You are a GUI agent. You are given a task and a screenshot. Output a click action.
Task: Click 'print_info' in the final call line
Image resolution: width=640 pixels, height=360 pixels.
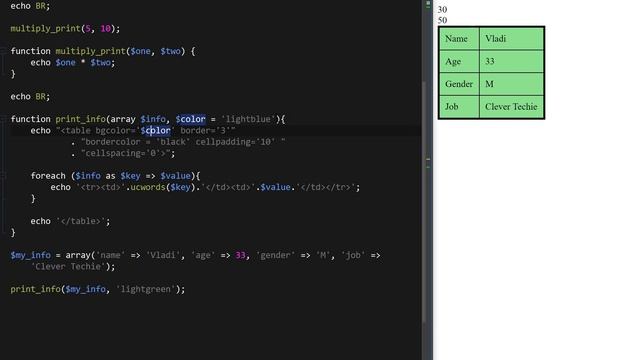pos(35,289)
